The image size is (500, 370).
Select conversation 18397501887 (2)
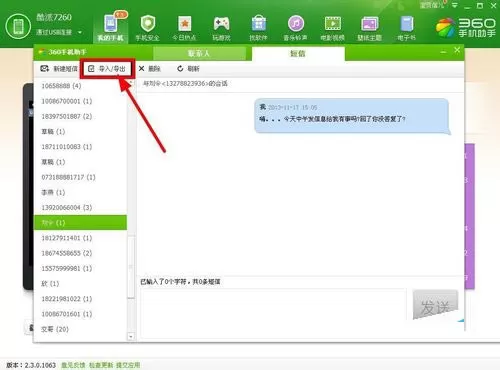click(x=80, y=116)
